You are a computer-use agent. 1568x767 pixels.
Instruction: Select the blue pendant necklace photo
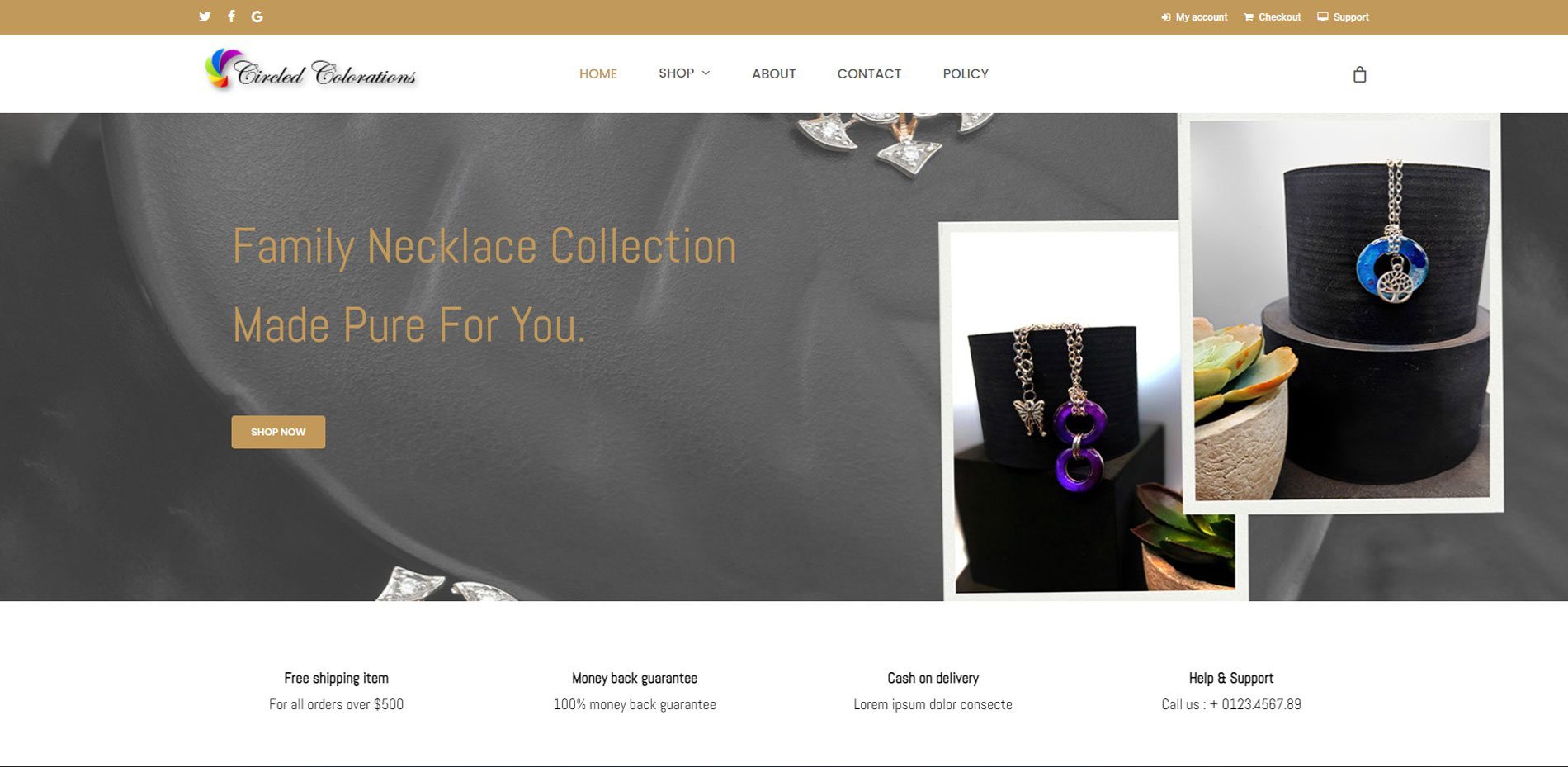click(x=1341, y=312)
